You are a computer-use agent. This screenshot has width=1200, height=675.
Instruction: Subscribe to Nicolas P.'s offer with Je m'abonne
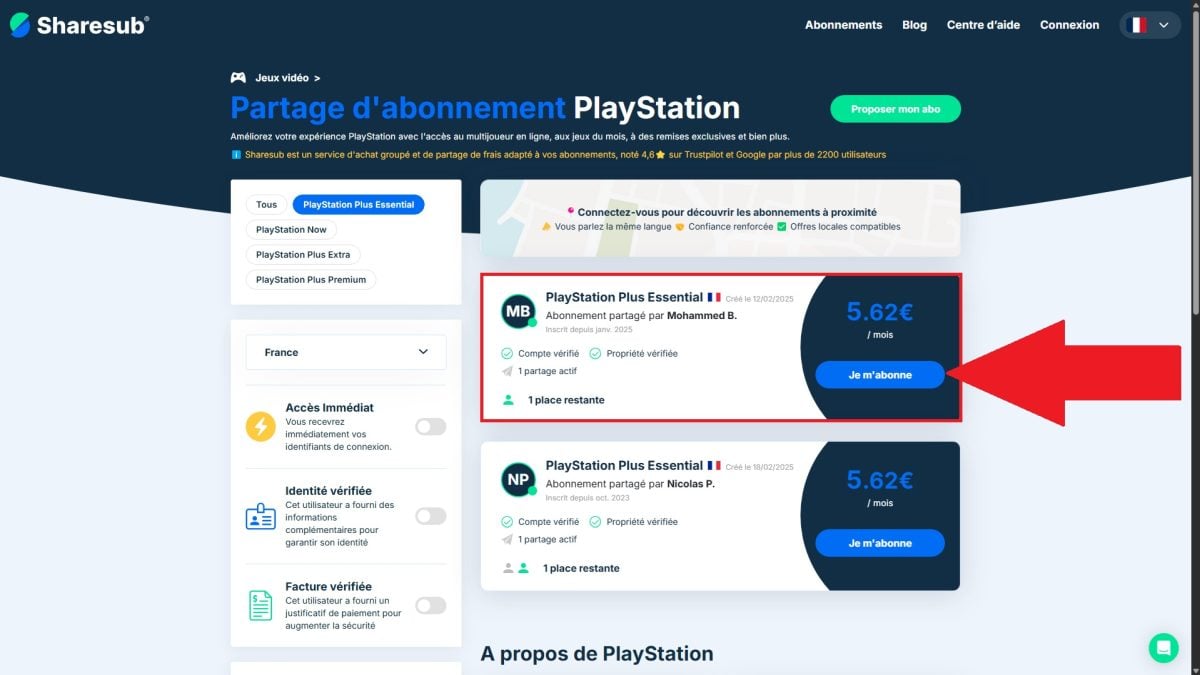point(879,543)
